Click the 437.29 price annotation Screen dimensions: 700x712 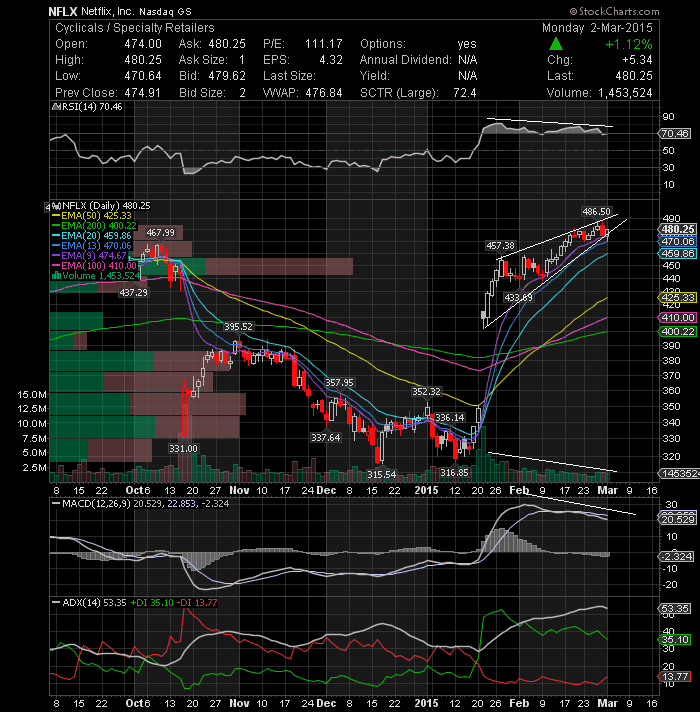click(x=133, y=292)
